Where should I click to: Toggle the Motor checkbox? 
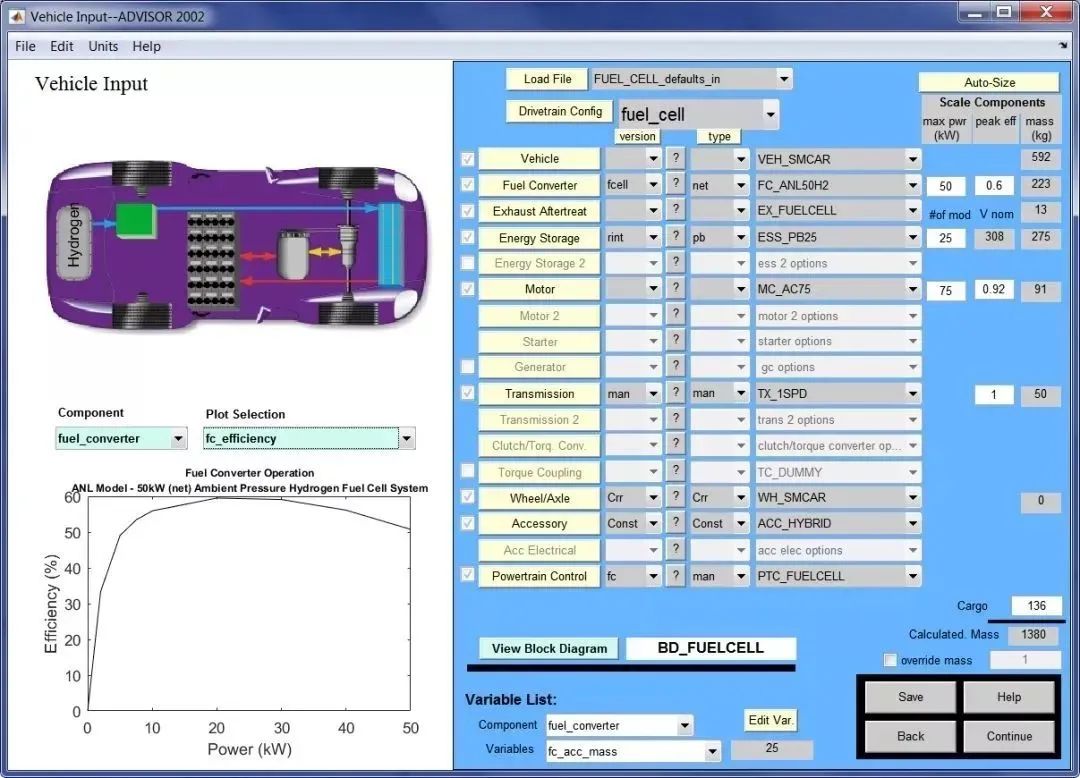[x=468, y=289]
